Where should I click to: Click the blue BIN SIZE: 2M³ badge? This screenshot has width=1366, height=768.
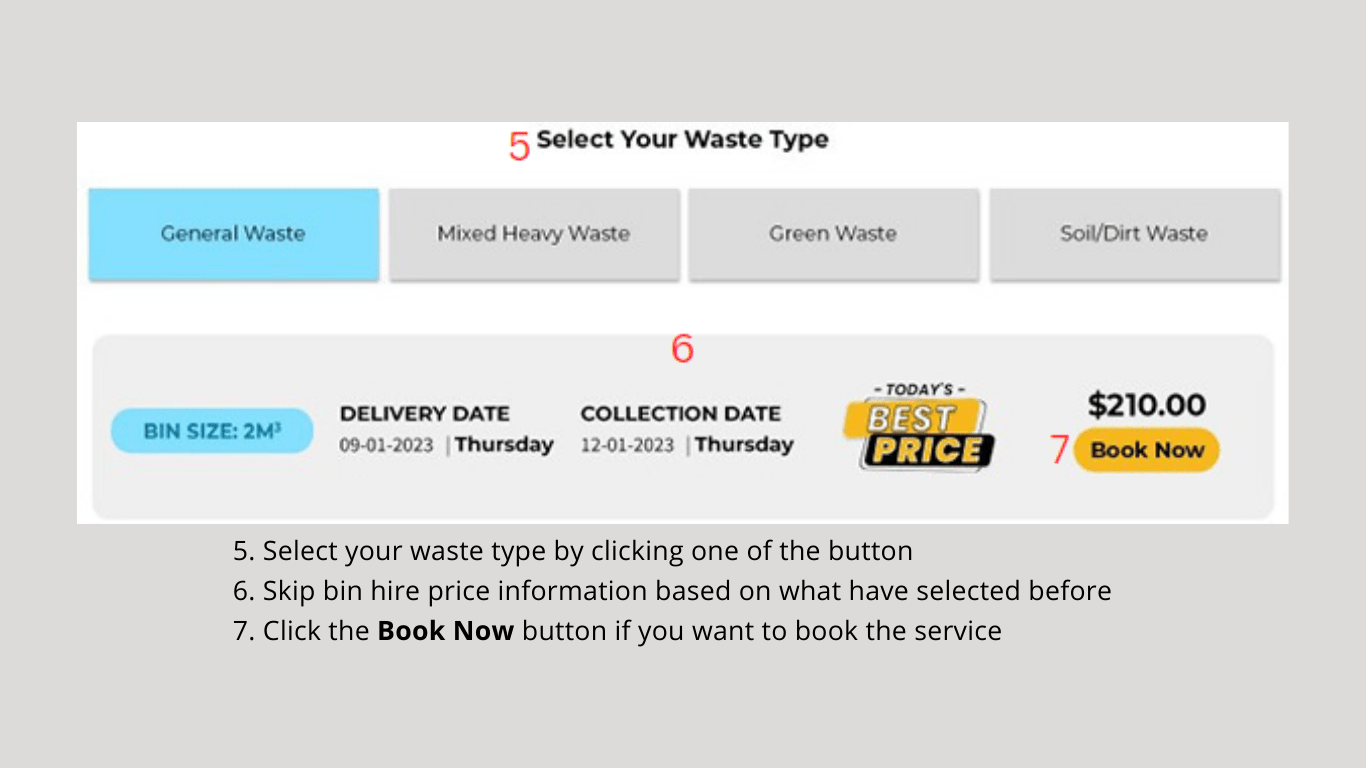pos(211,430)
